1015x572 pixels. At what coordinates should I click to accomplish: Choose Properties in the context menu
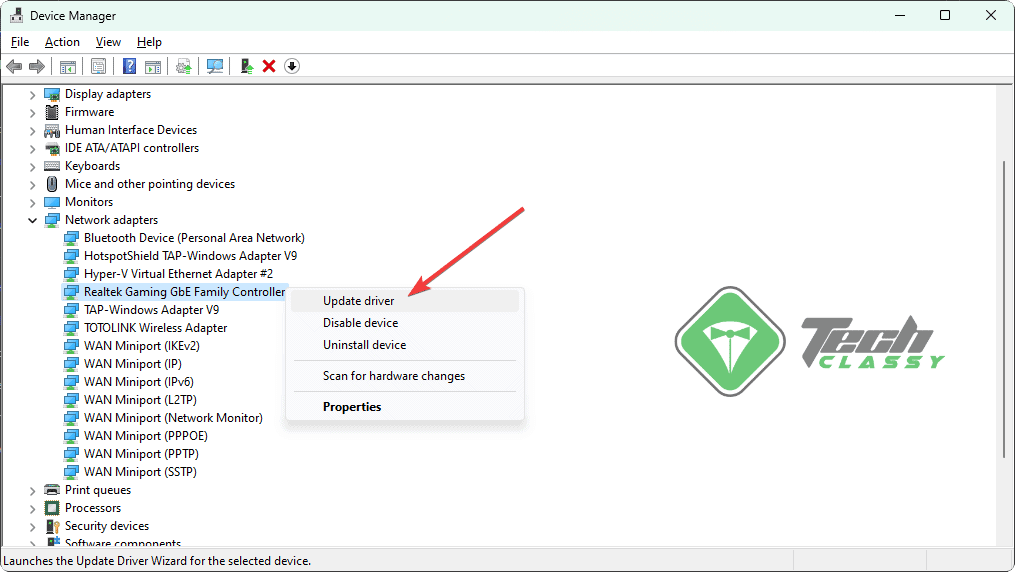pos(405,407)
